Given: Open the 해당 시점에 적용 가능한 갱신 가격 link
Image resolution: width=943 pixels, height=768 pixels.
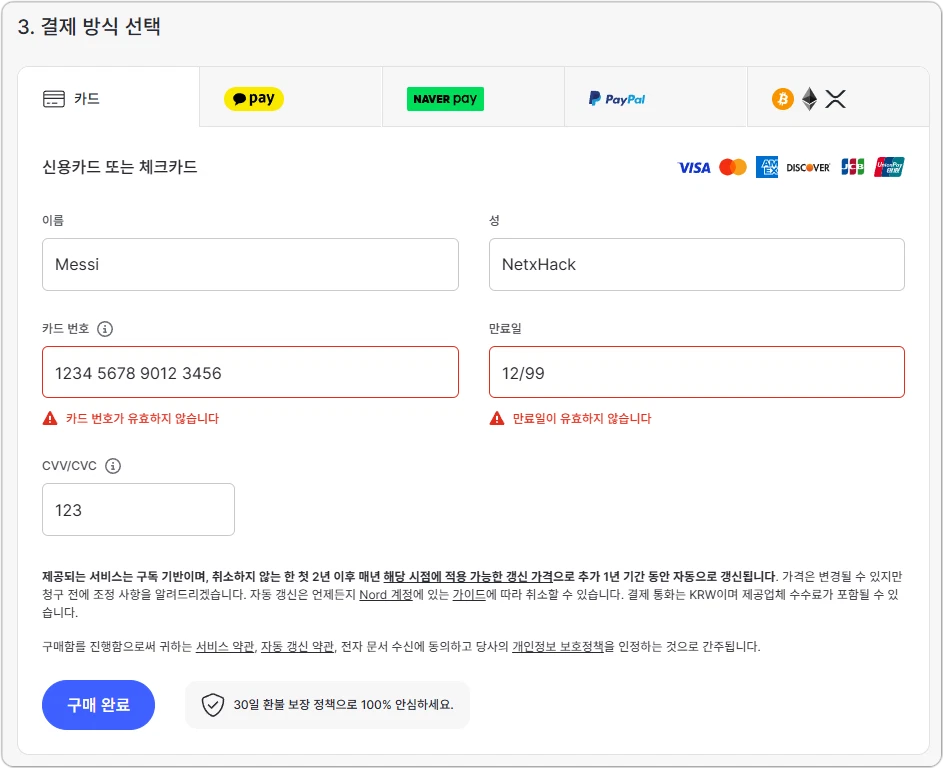Looking at the screenshot, I should point(468,577).
